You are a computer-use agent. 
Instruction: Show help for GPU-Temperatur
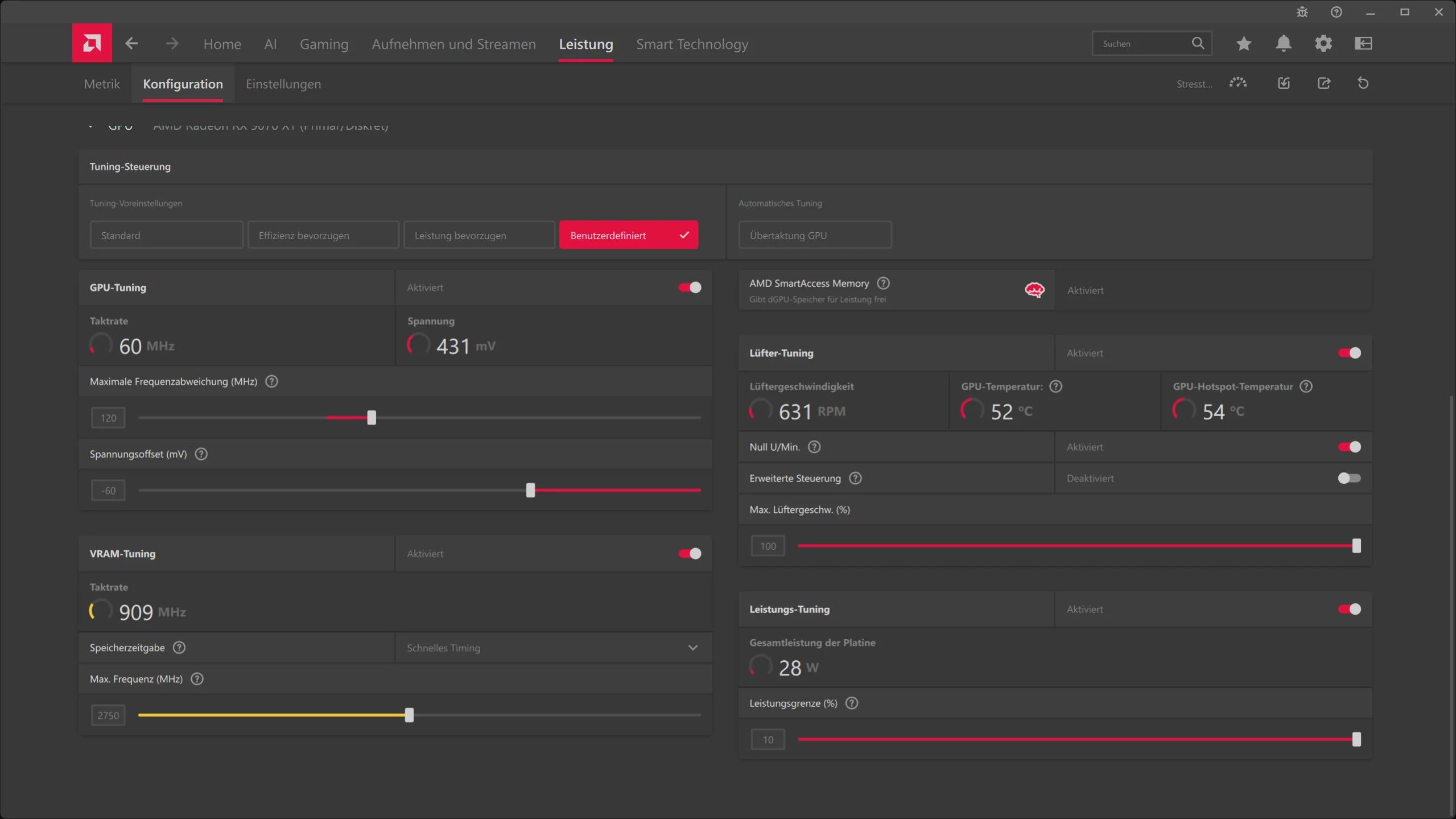point(1056,386)
